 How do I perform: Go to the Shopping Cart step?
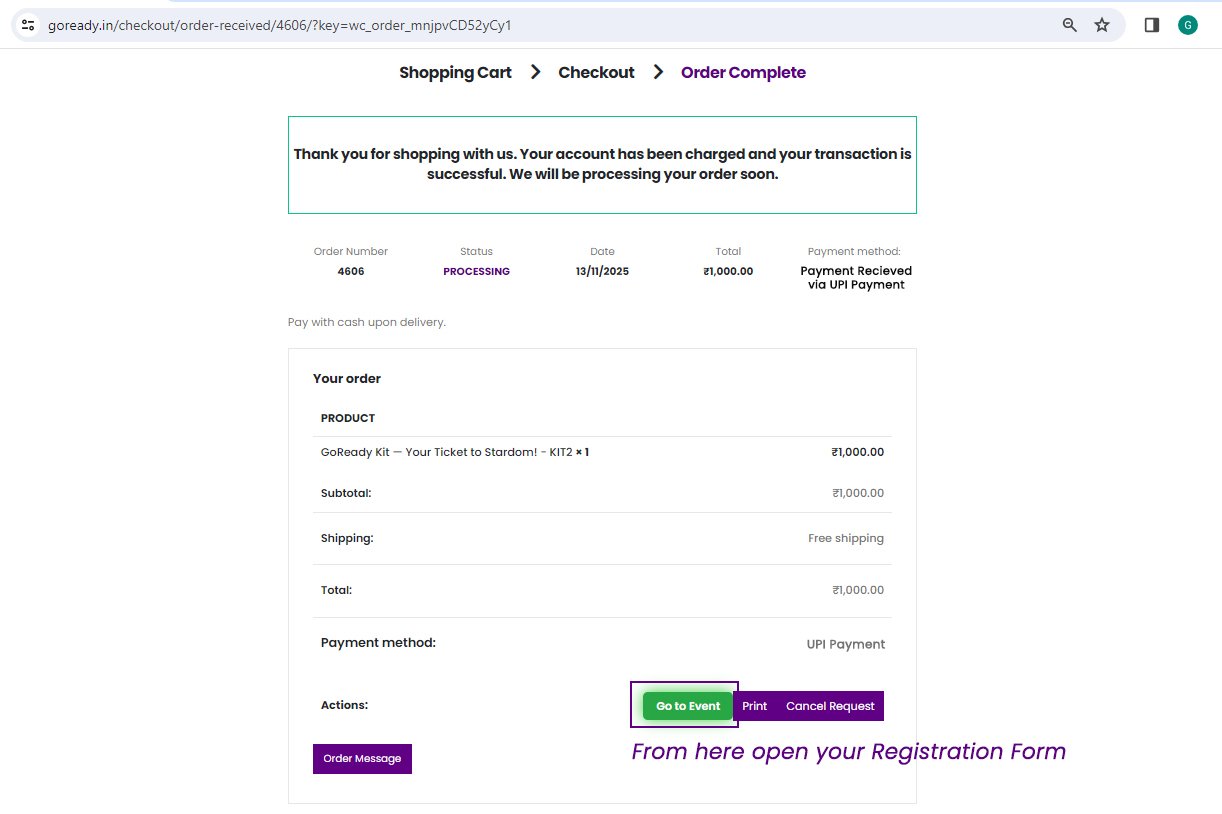[x=455, y=72]
